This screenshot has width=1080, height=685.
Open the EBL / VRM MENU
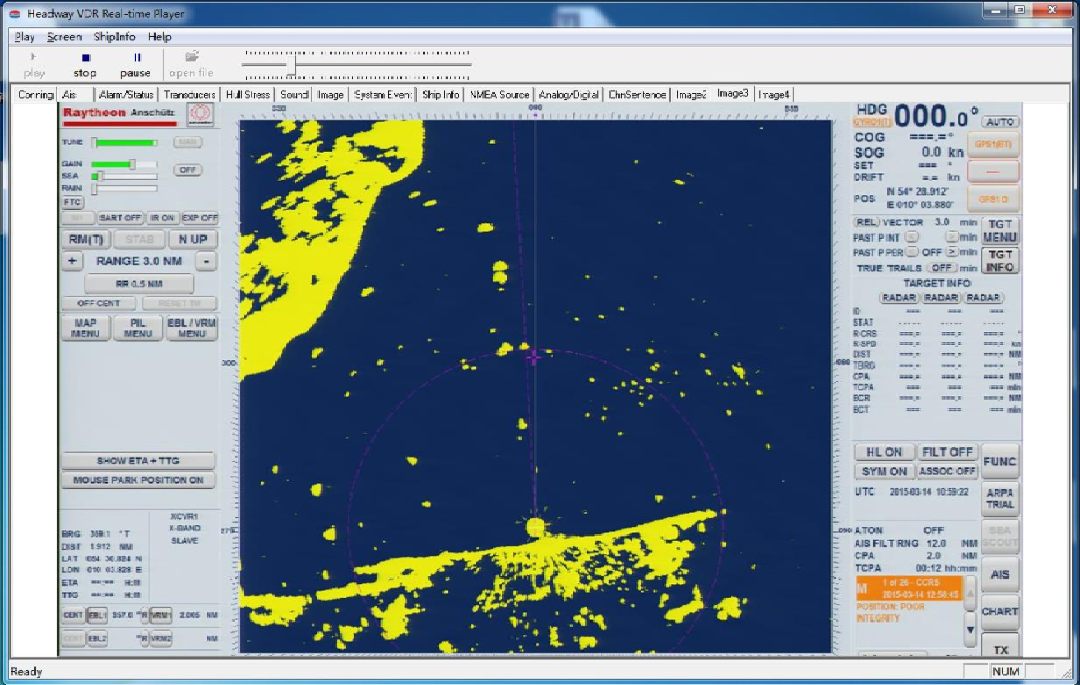pyautogui.click(x=191, y=329)
